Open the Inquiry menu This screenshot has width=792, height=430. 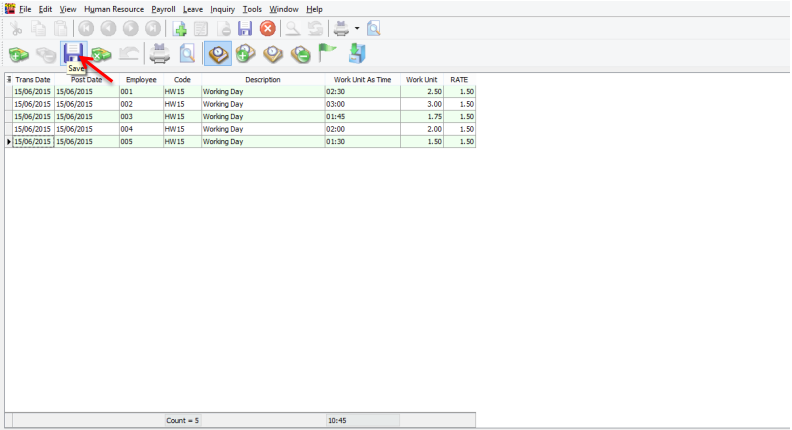(222, 9)
